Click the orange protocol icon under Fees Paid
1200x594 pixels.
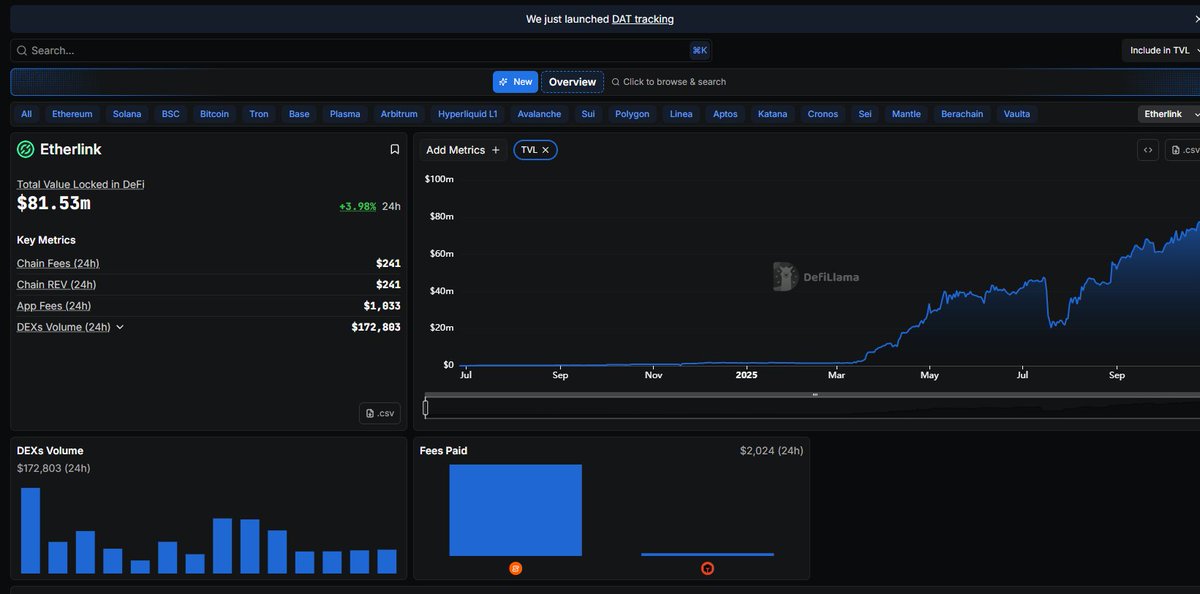[516, 568]
